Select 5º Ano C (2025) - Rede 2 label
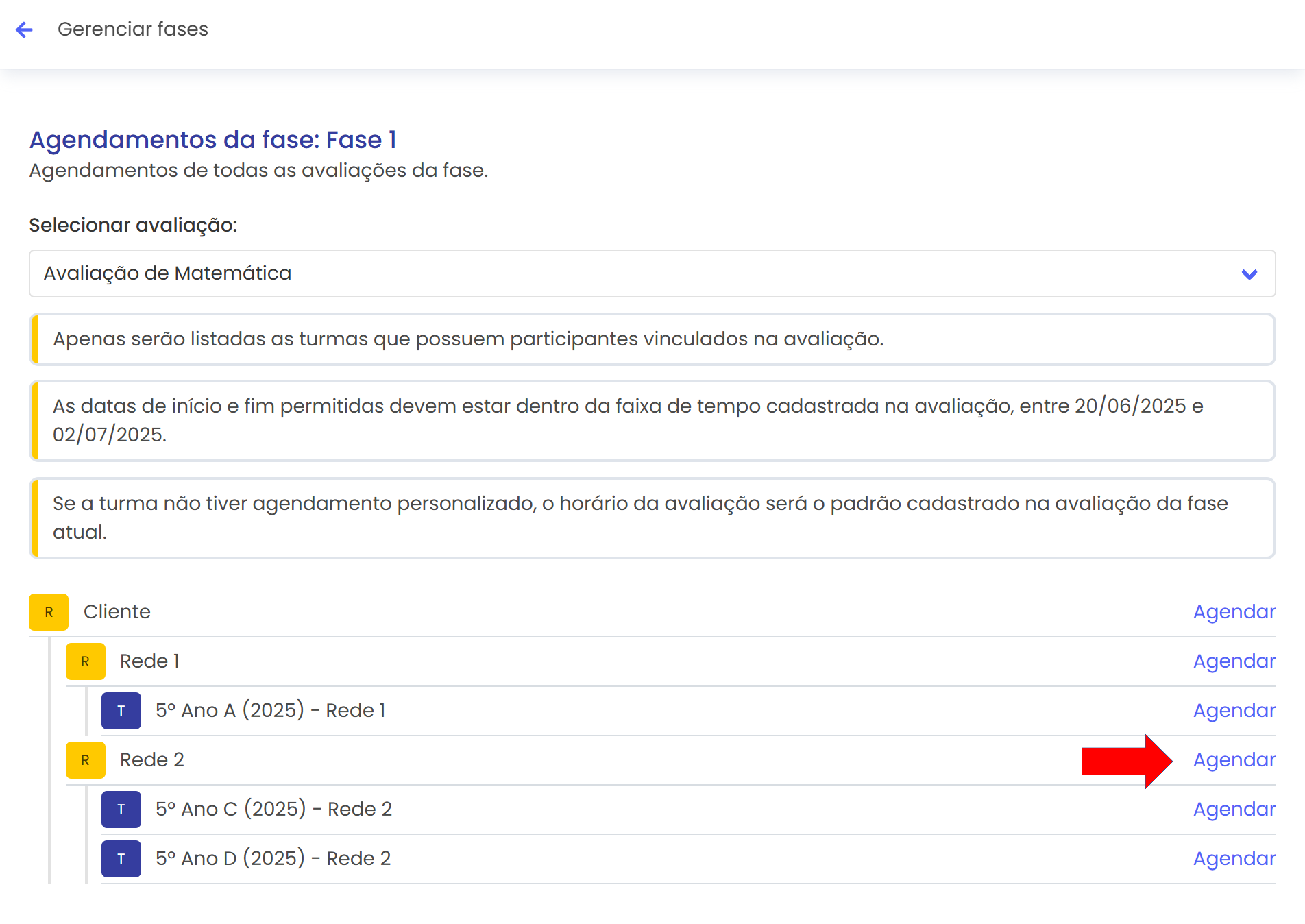This screenshot has width=1305, height=924. pos(273,810)
